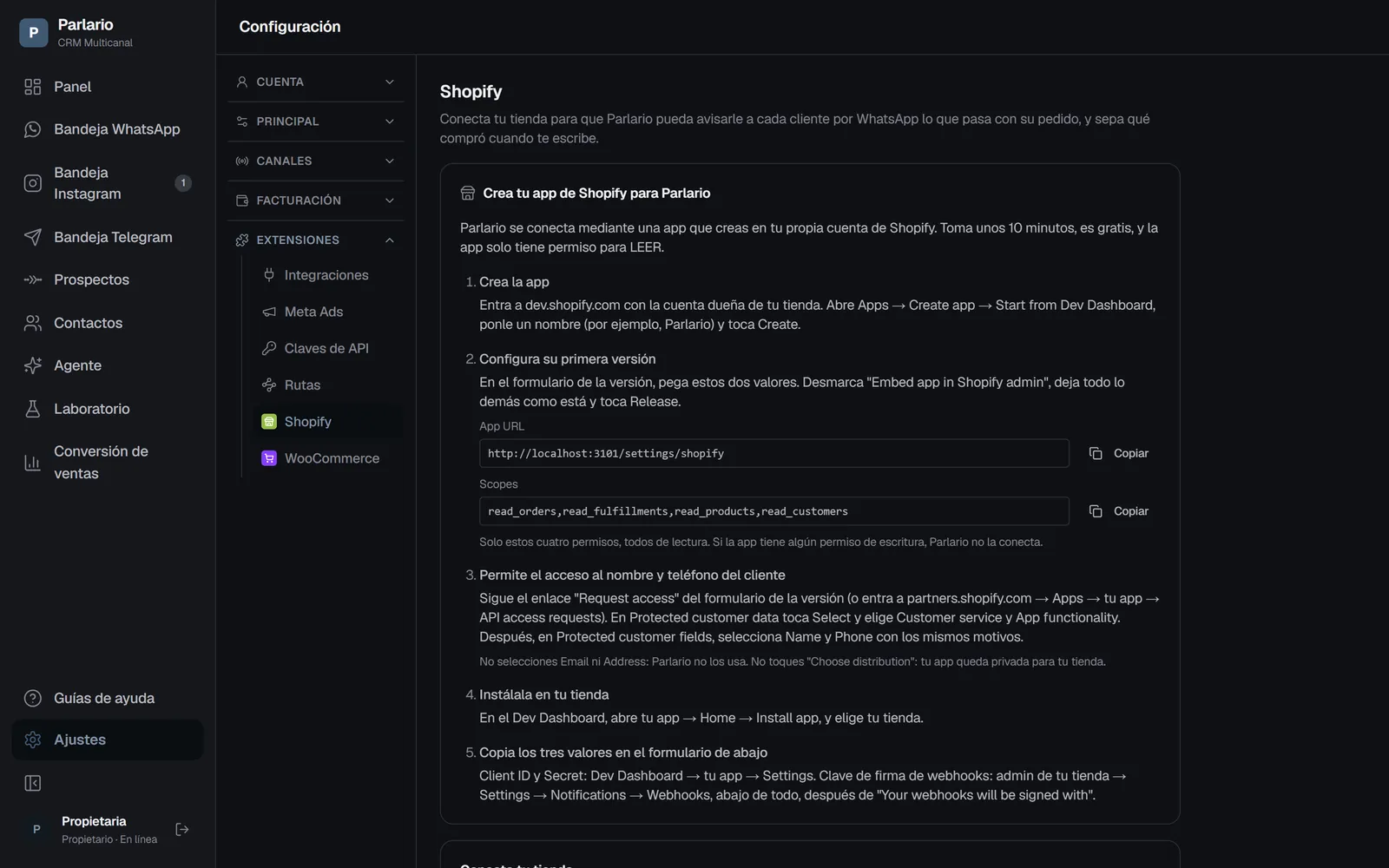The image size is (1389, 868).
Task: Collapse the EXTENSIONES section chevron
Action: [390, 240]
